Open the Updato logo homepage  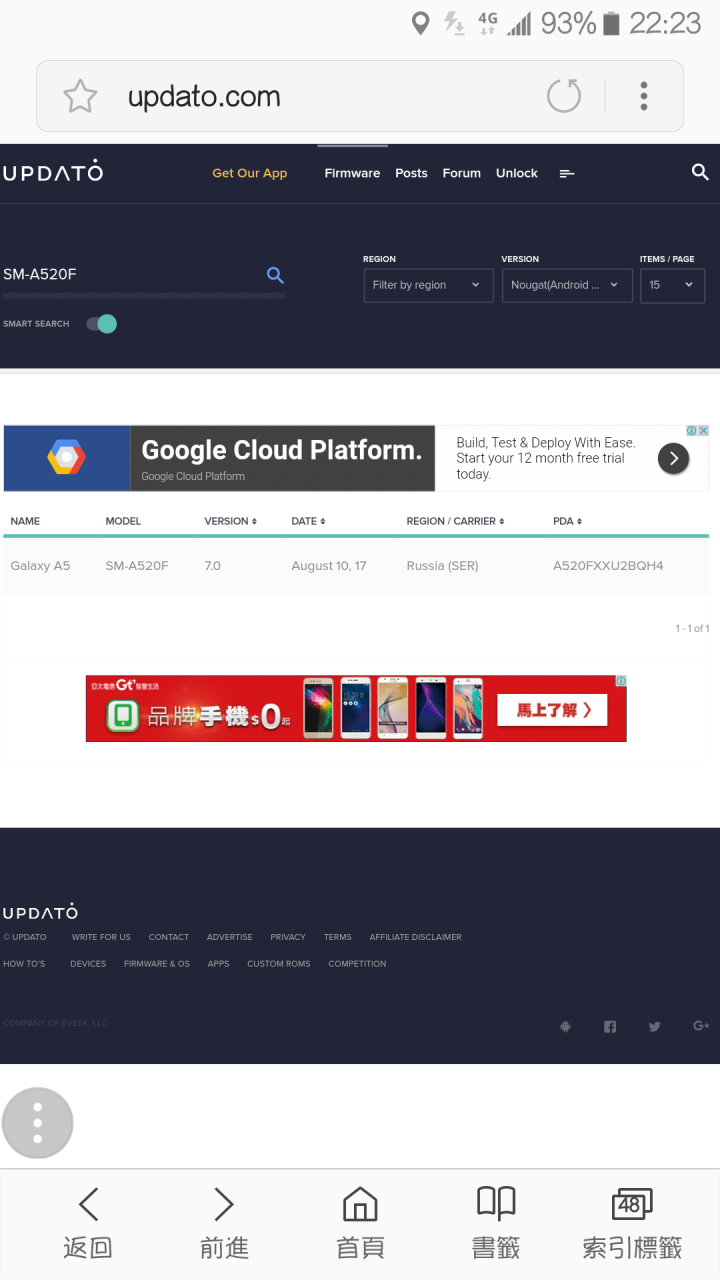[53, 172]
